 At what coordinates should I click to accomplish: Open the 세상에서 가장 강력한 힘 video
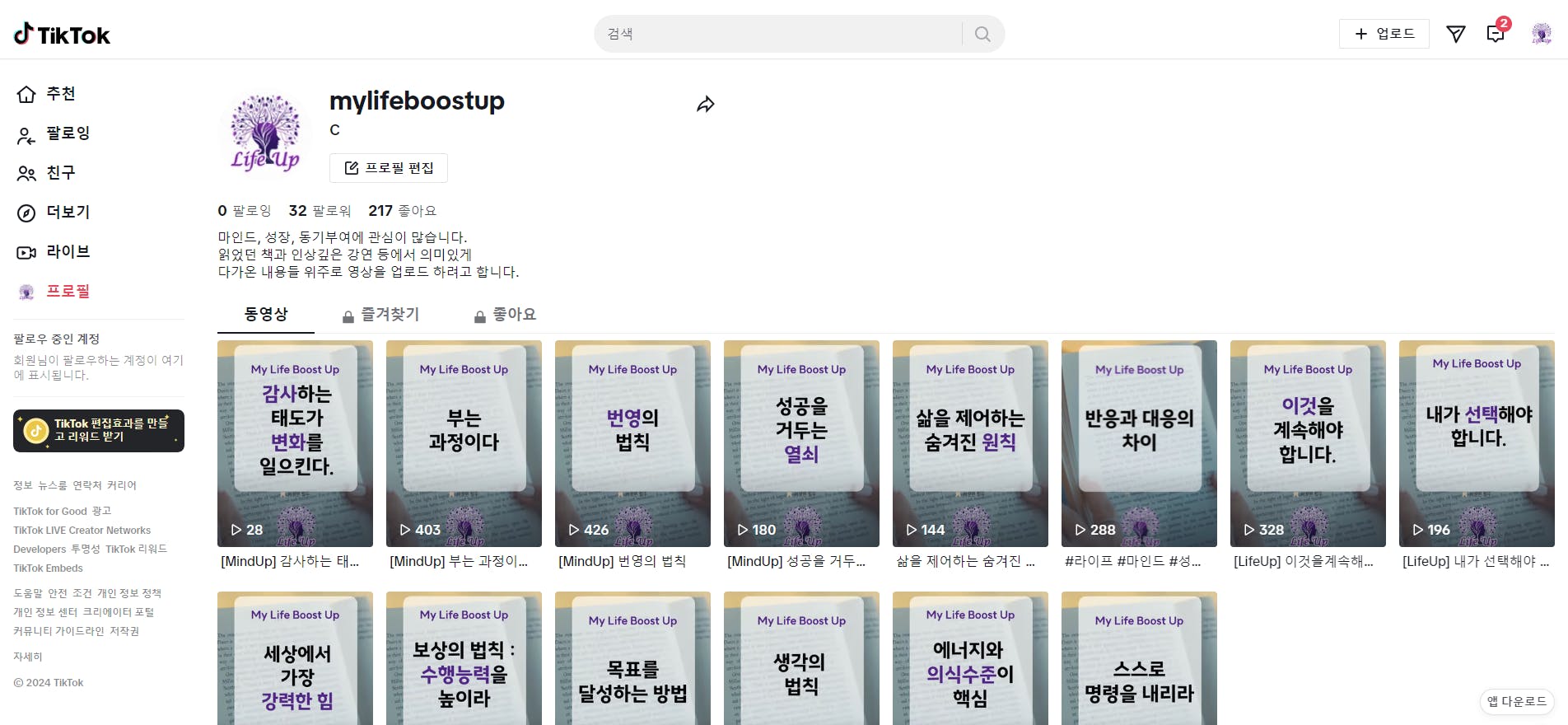point(295,658)
